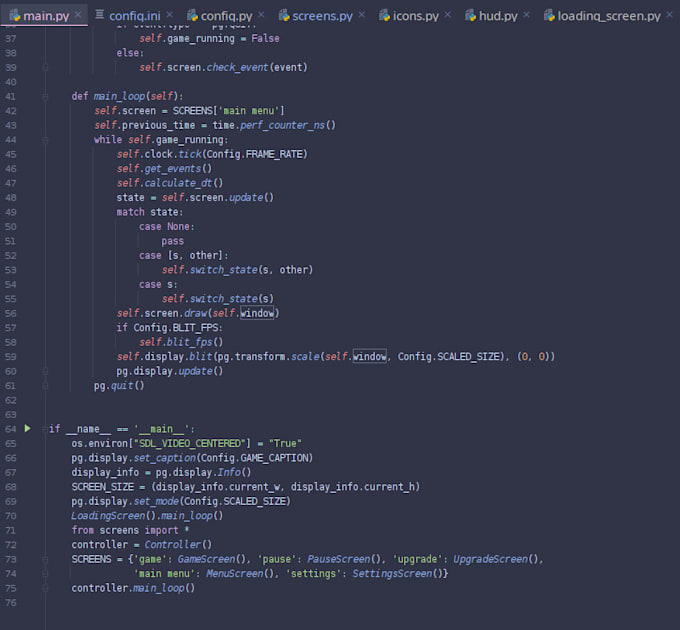Click 'Config.GAME_CAPTION' on line 66
680x630 pixels.
click(x=254, y=458)
